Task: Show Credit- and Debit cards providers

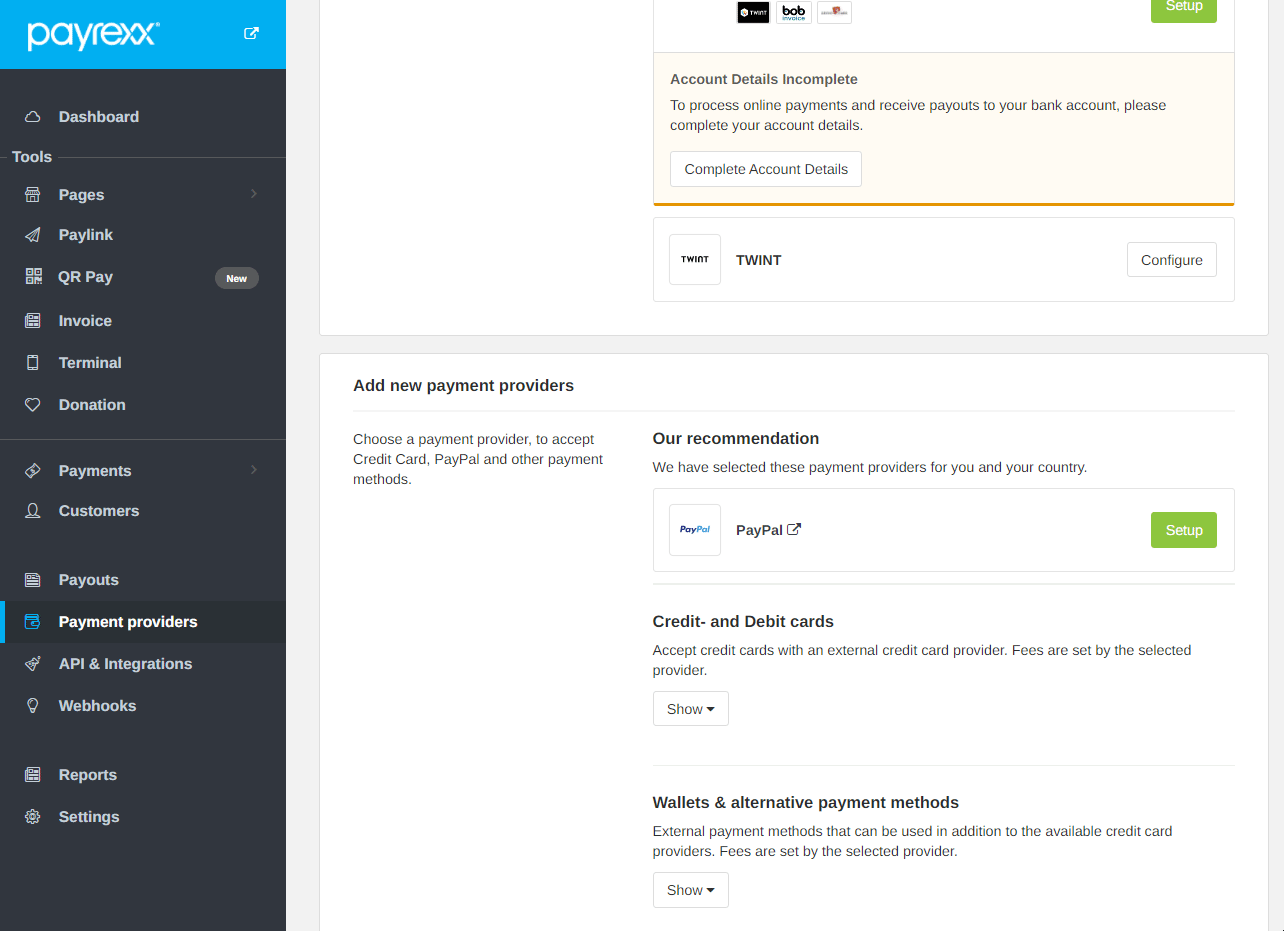Action: point(690,709)
